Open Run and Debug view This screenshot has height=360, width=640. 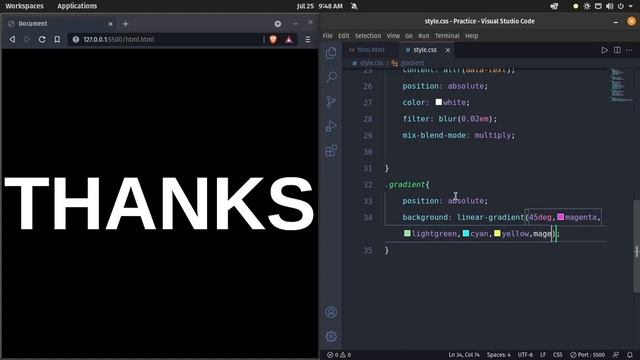tap(331, 126)
